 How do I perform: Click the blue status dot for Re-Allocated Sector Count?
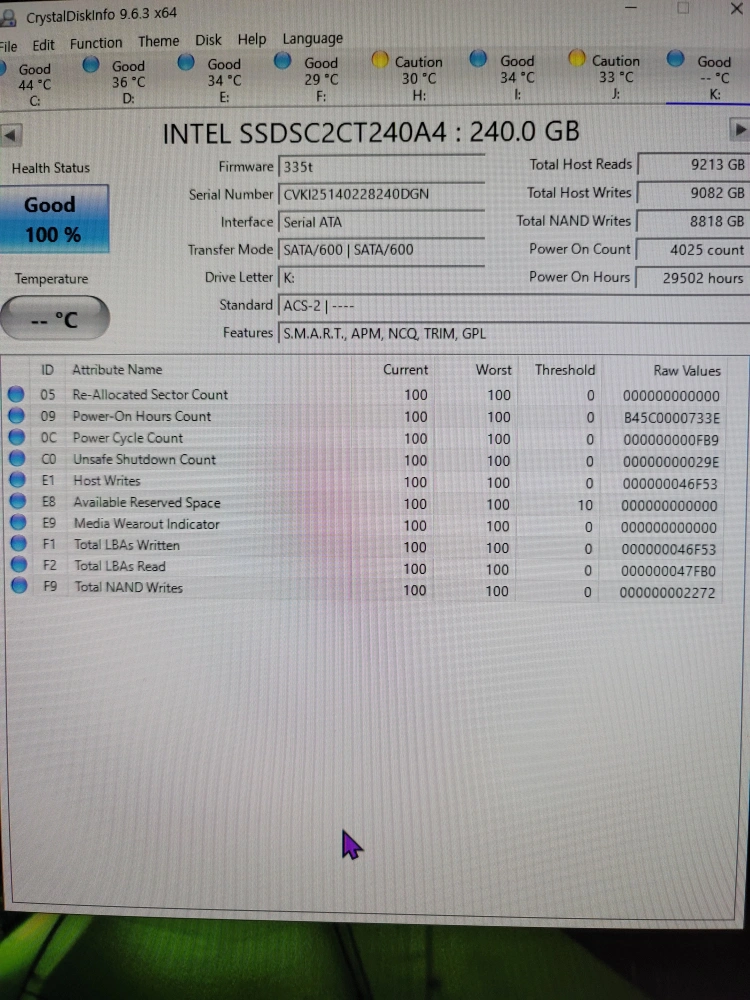tap(17, 394)
